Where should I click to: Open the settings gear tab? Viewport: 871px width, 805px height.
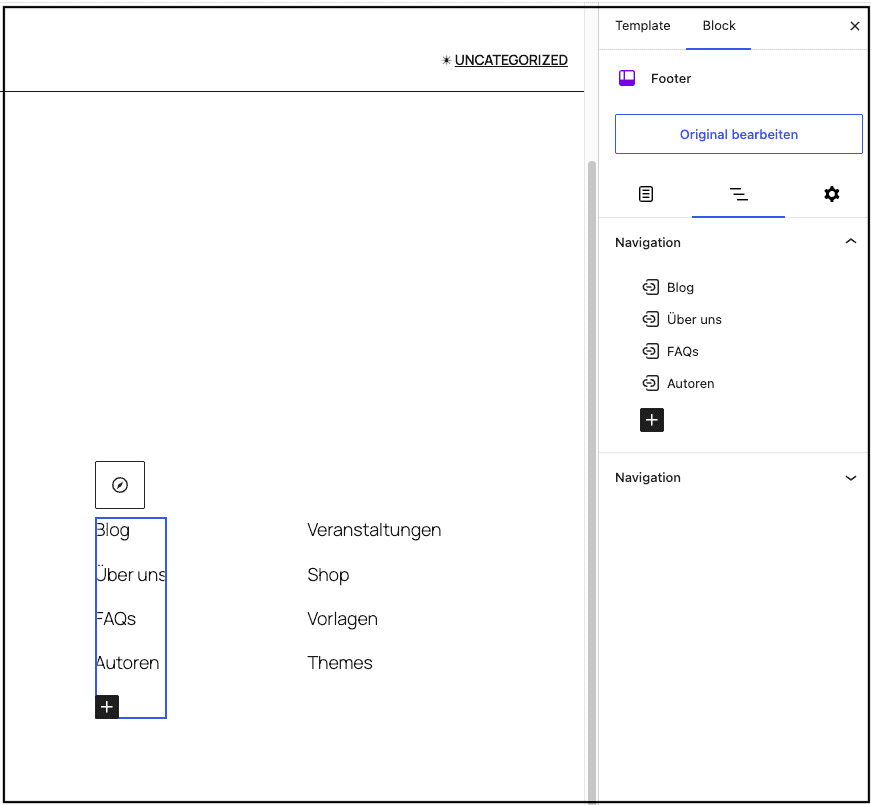coord(831,194)
